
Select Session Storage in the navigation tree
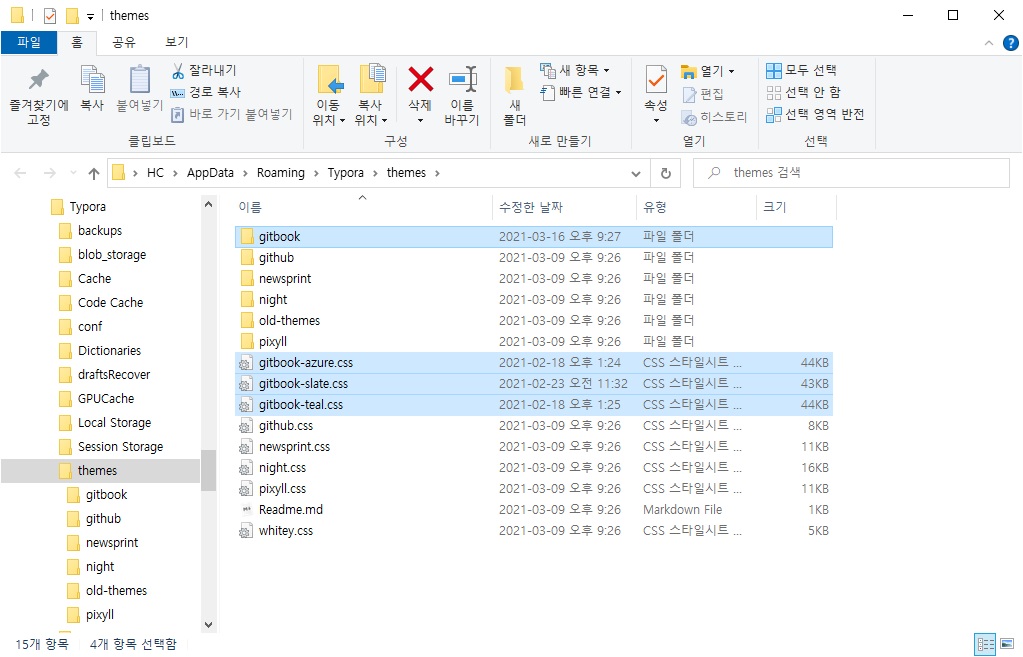[x=120, y=447]
